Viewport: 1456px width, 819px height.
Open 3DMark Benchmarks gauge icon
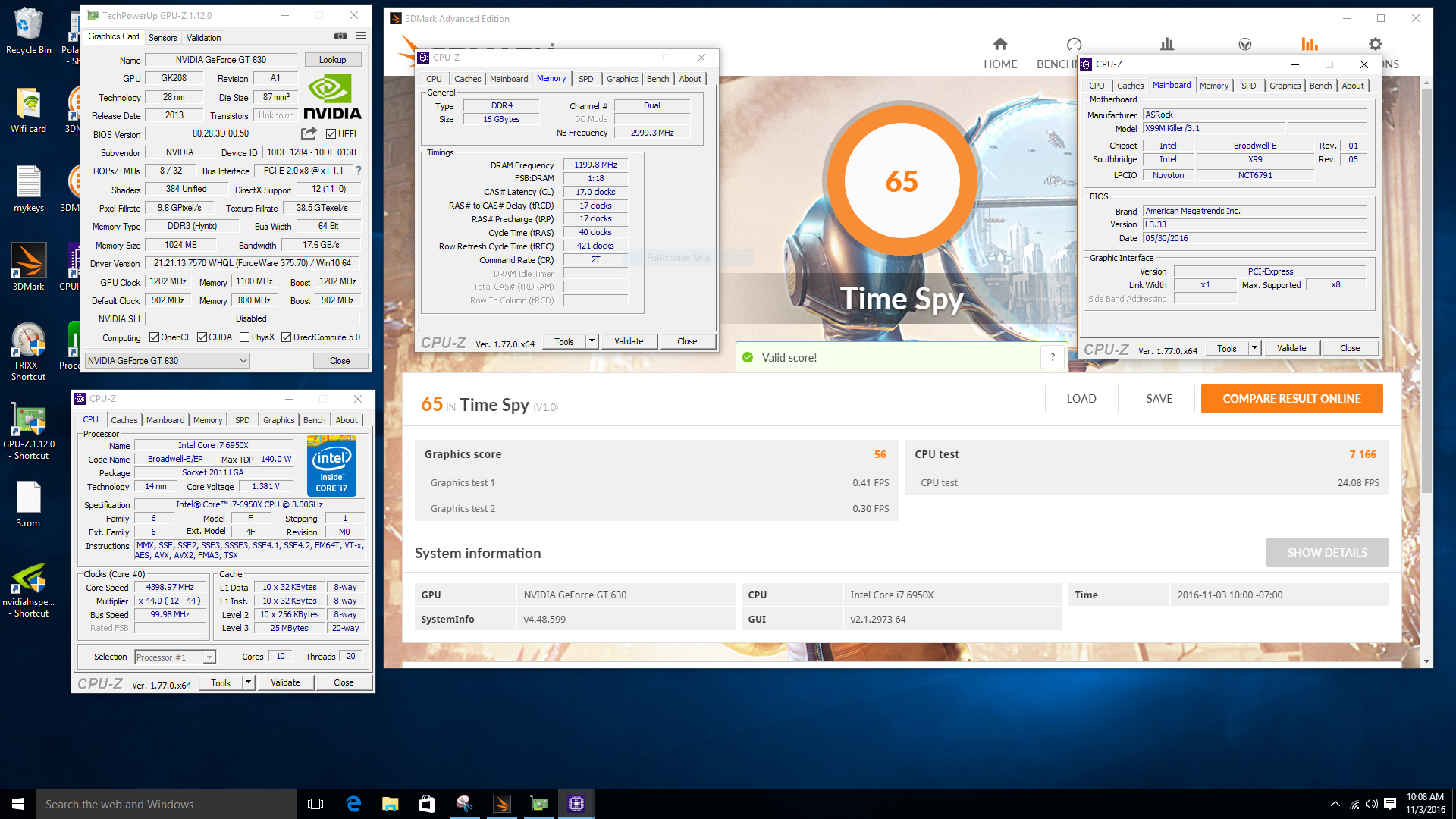1074,44
